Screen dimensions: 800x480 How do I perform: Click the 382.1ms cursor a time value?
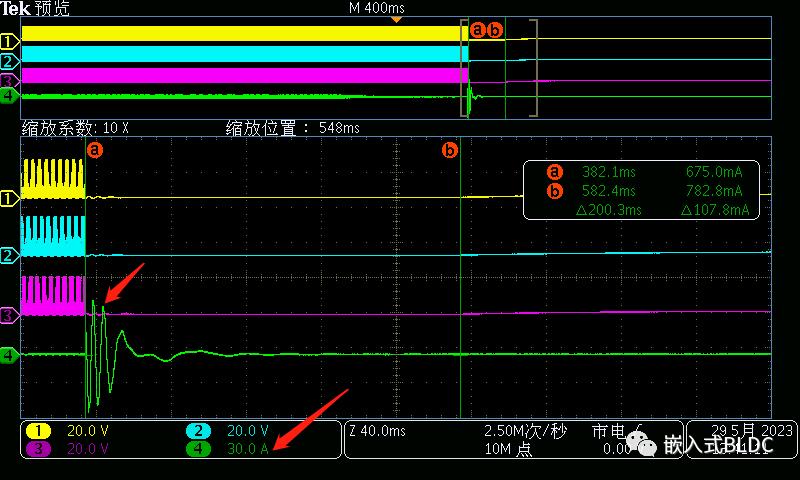pos(609,172)
